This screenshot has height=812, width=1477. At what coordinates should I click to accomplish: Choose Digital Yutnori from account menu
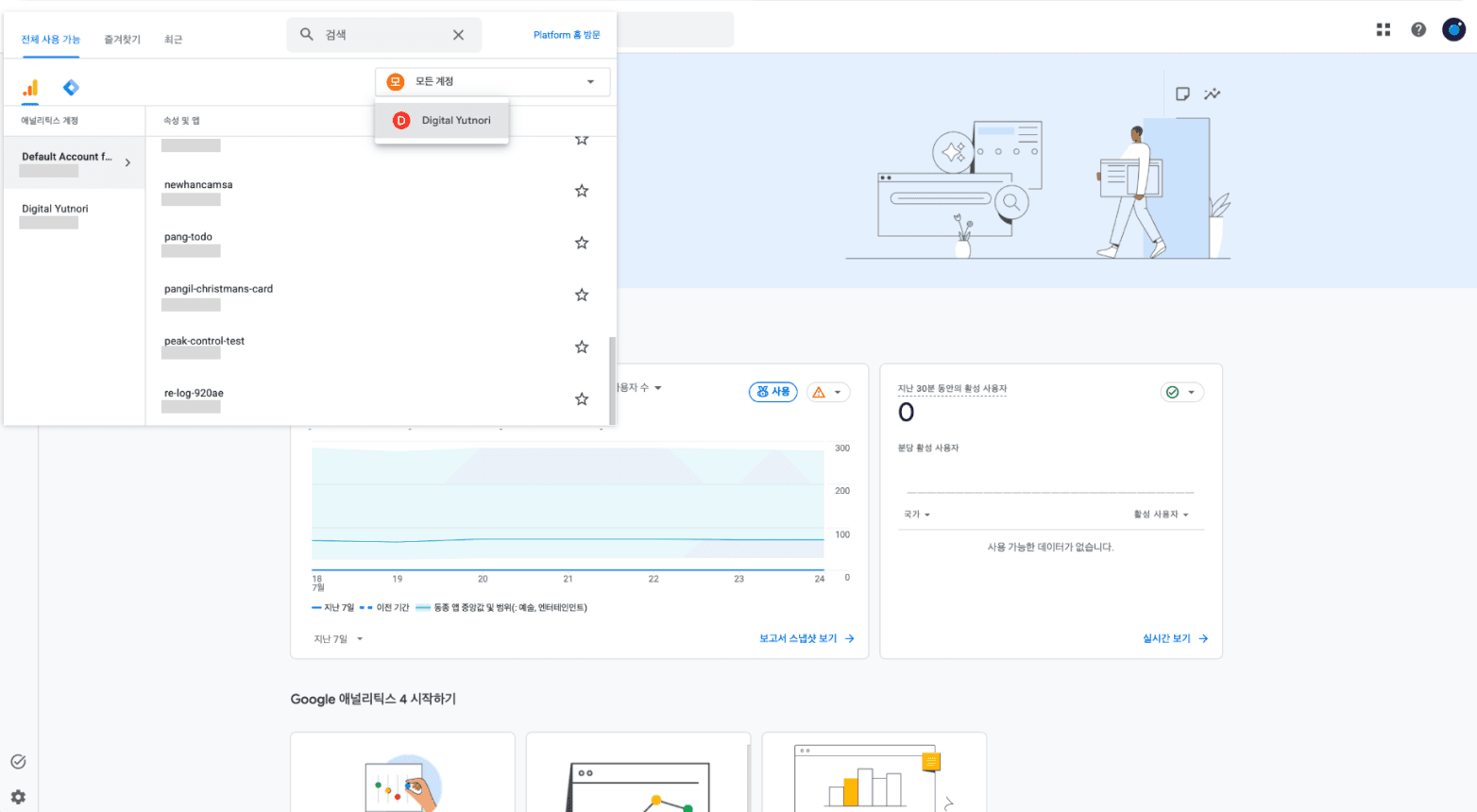point(442,121)
